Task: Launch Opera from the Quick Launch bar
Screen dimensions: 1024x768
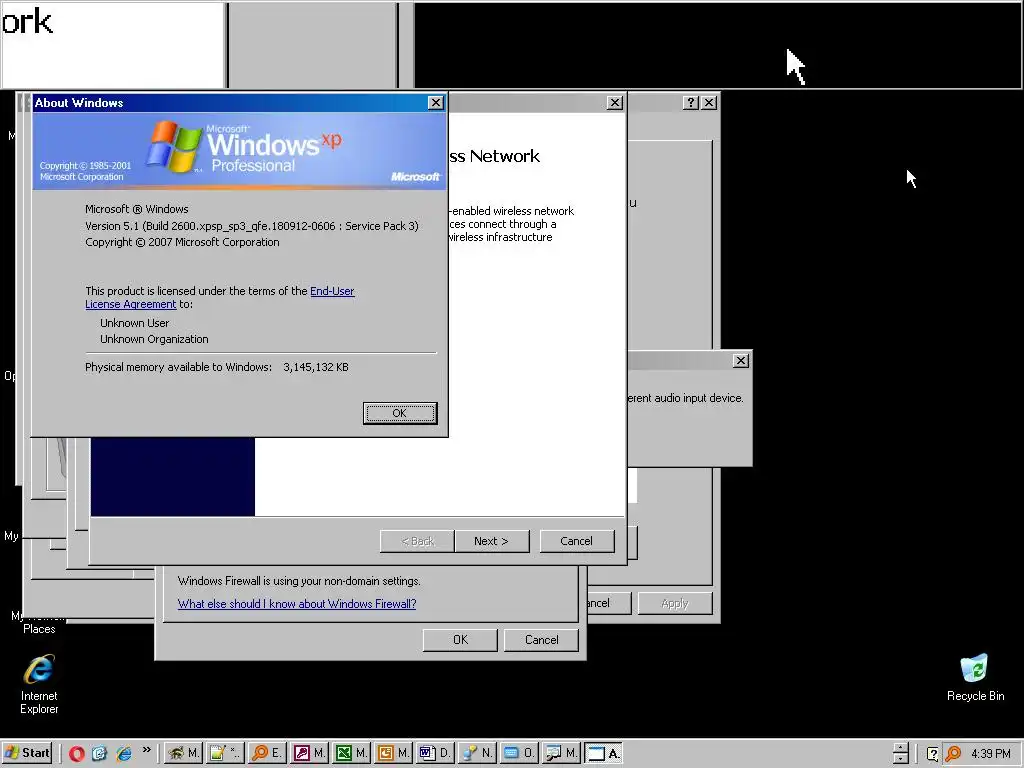Action: click(x=76, y=753)
